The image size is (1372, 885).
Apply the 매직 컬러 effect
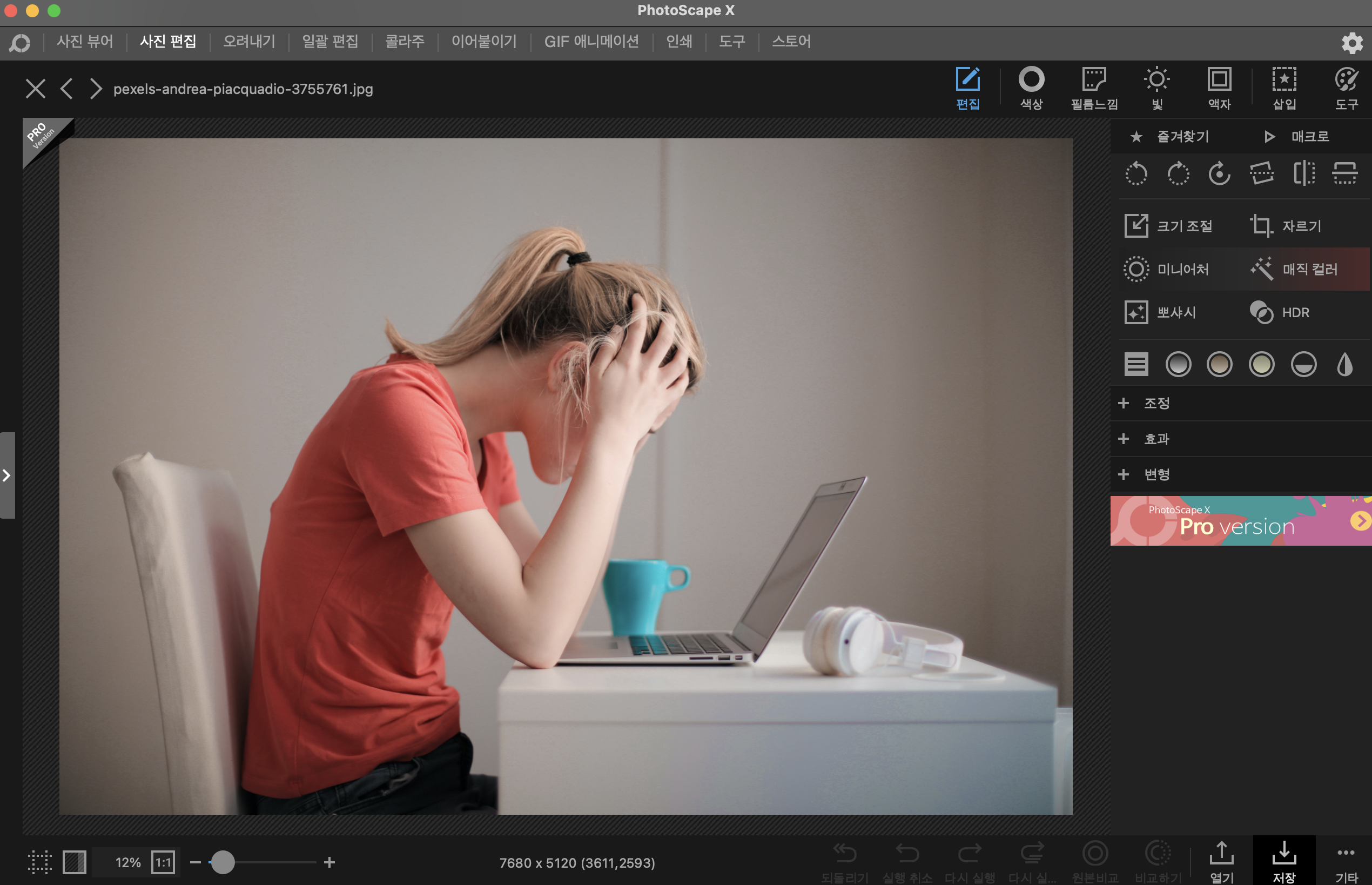1295,269
